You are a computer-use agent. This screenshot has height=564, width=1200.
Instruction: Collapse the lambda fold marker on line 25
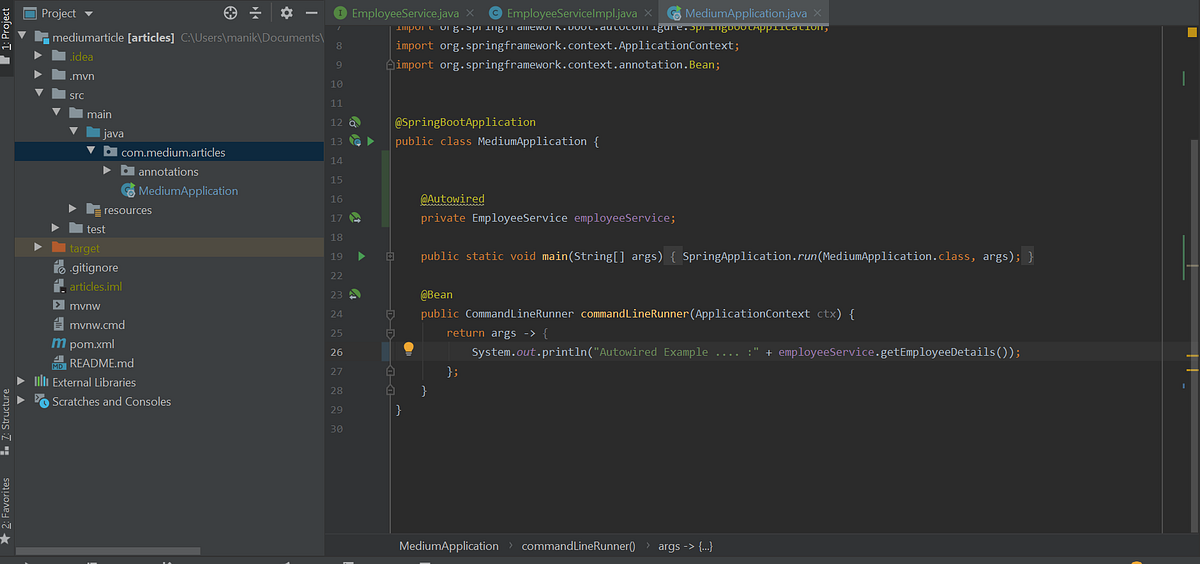[390, 333]
